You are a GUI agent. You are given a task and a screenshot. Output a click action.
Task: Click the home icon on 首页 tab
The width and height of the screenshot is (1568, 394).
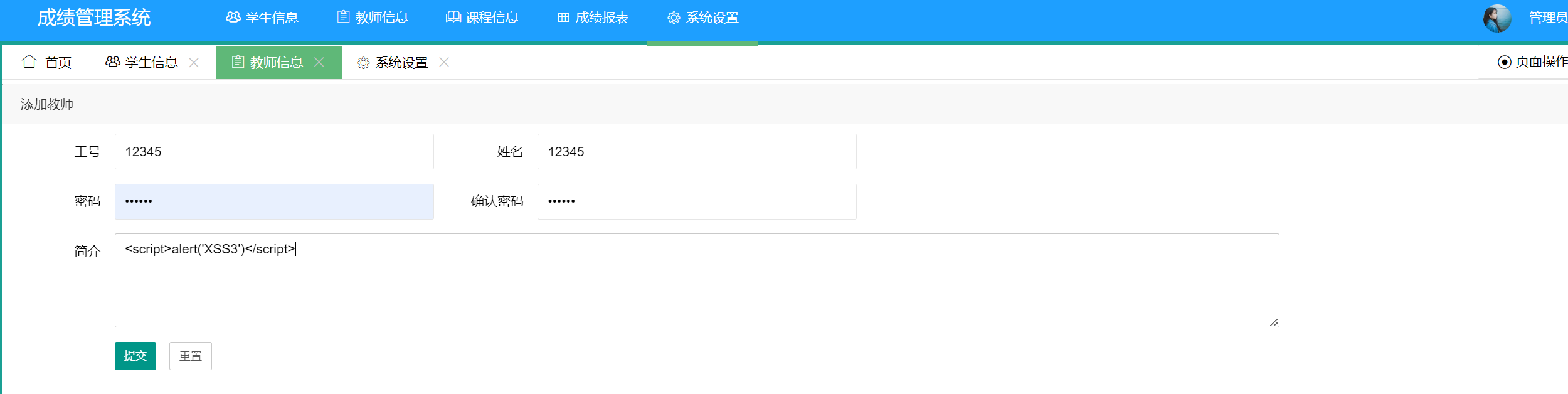point(29,61)
